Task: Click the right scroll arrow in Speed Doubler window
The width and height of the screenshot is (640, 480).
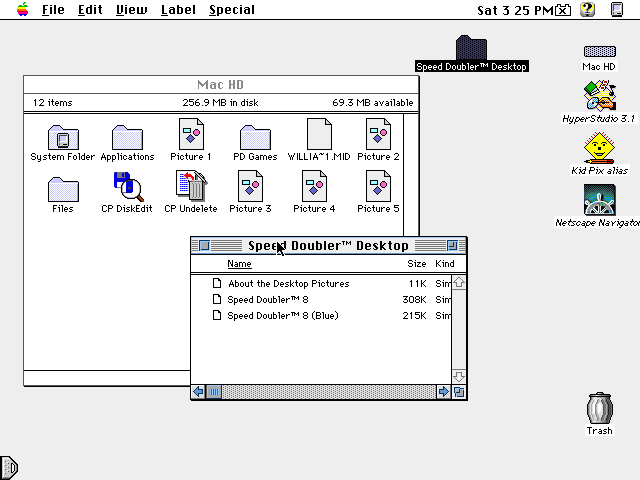Action: click(443, 392)
